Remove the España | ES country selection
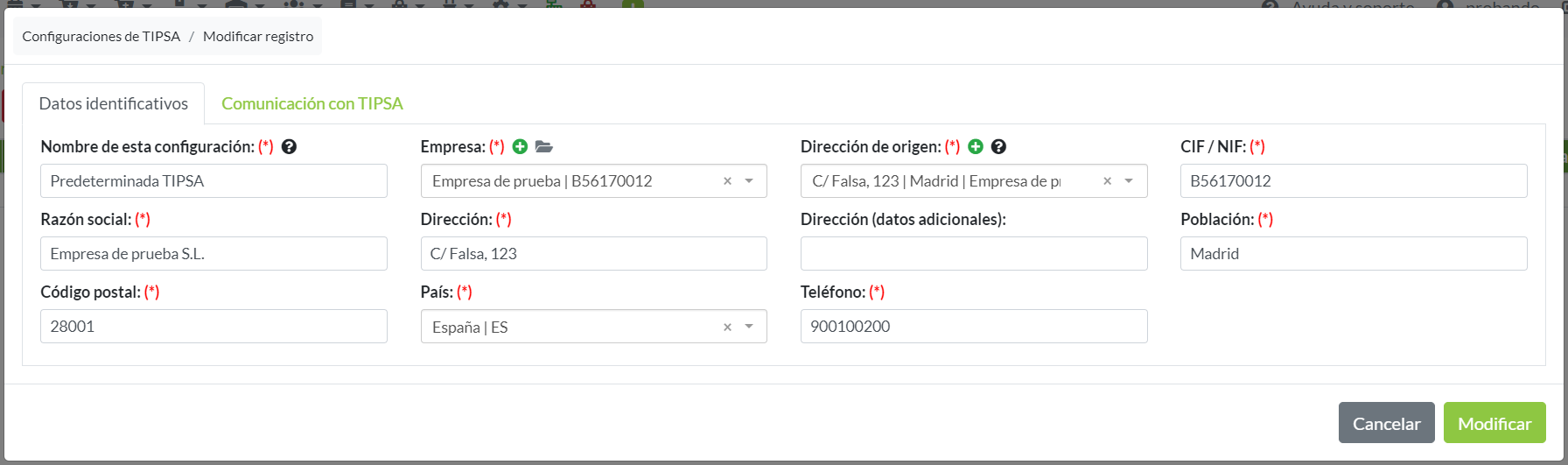 point(727,328)
